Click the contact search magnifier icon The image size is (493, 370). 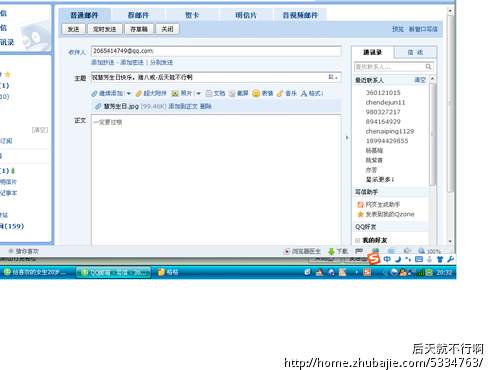coord(428,67)
